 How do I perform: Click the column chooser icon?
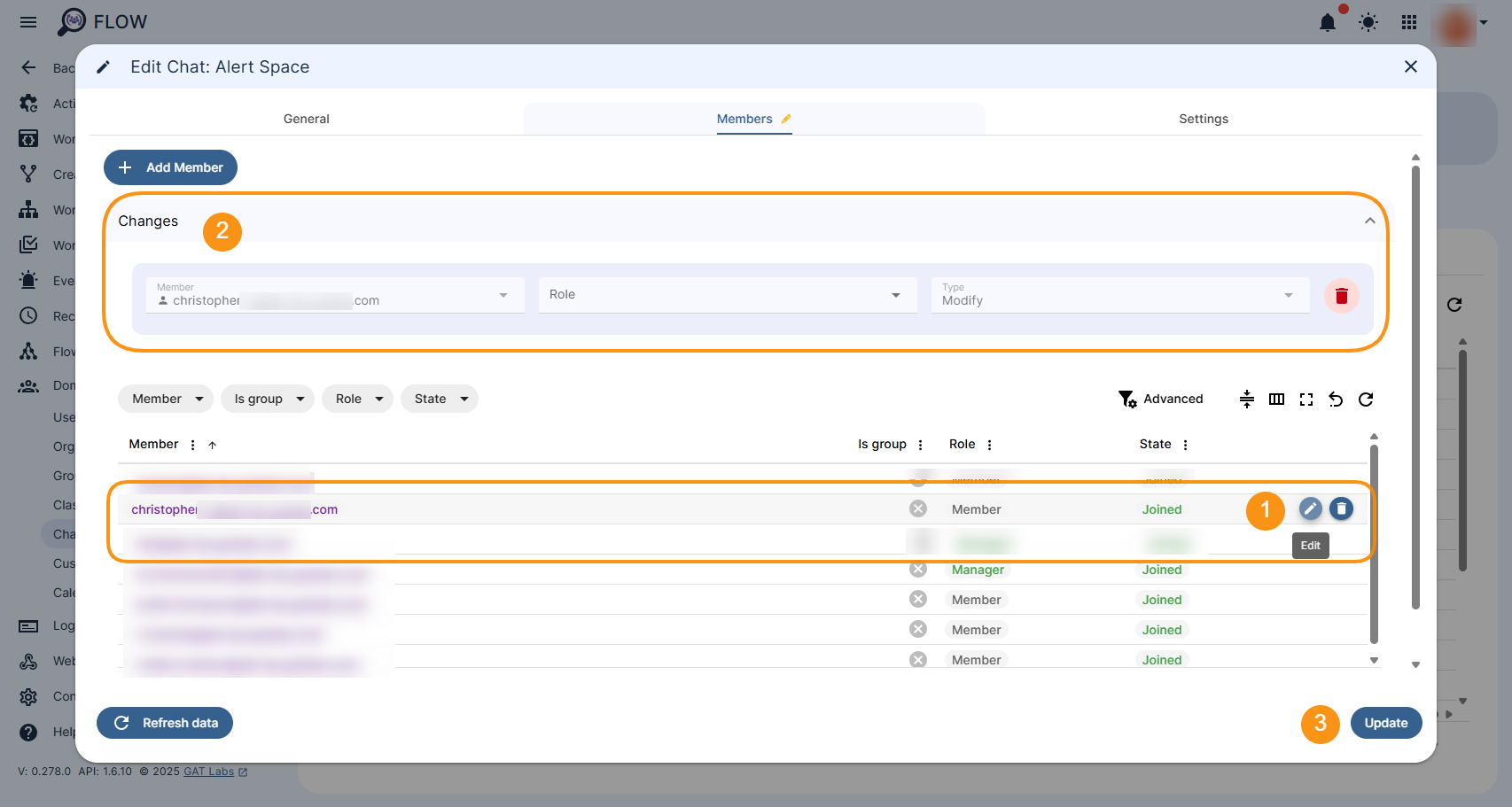click(x=1276, y=400)
